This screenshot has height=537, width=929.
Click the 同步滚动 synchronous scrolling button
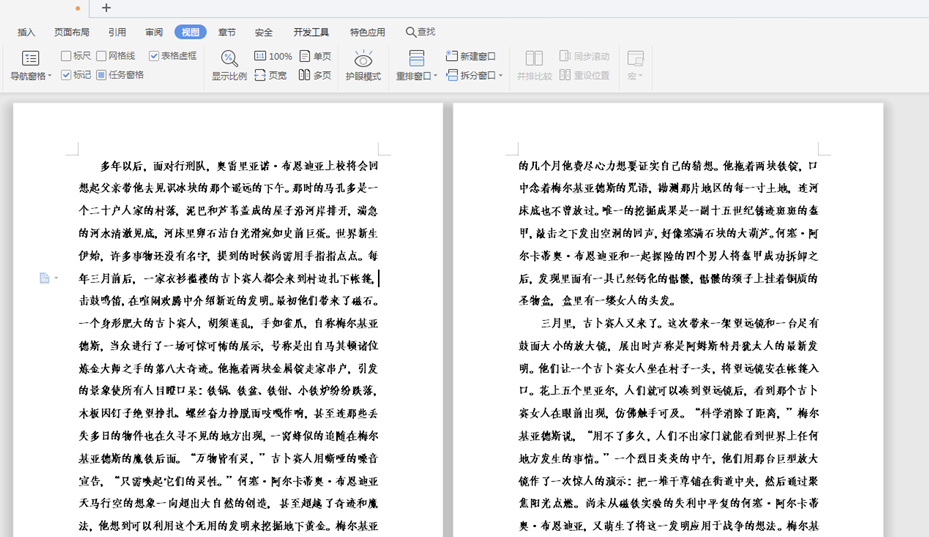click(584, 56)
